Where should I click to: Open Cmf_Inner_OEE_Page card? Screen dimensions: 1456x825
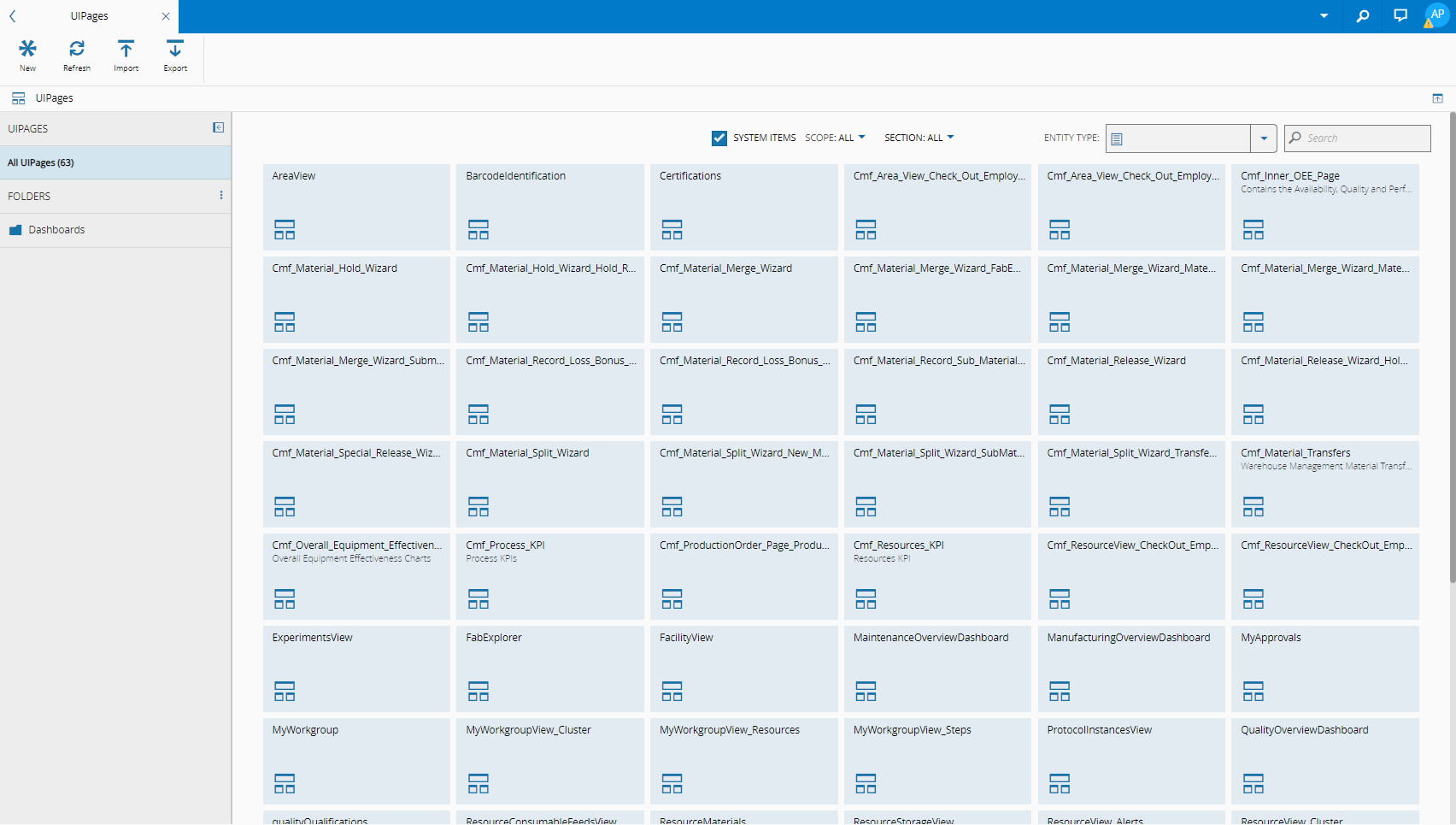click(1325, 207)
